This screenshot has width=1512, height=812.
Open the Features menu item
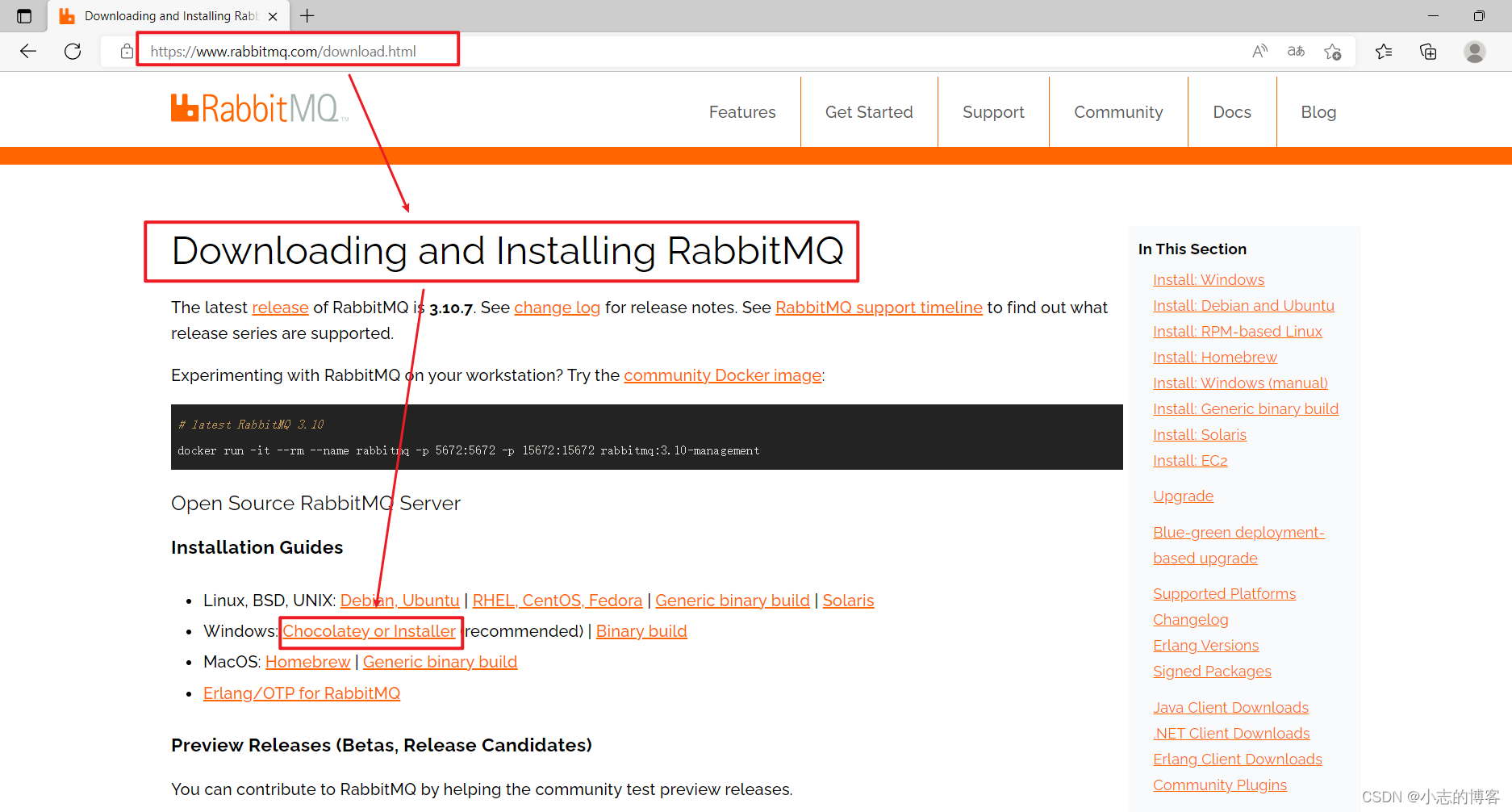(x=742, y=112)
